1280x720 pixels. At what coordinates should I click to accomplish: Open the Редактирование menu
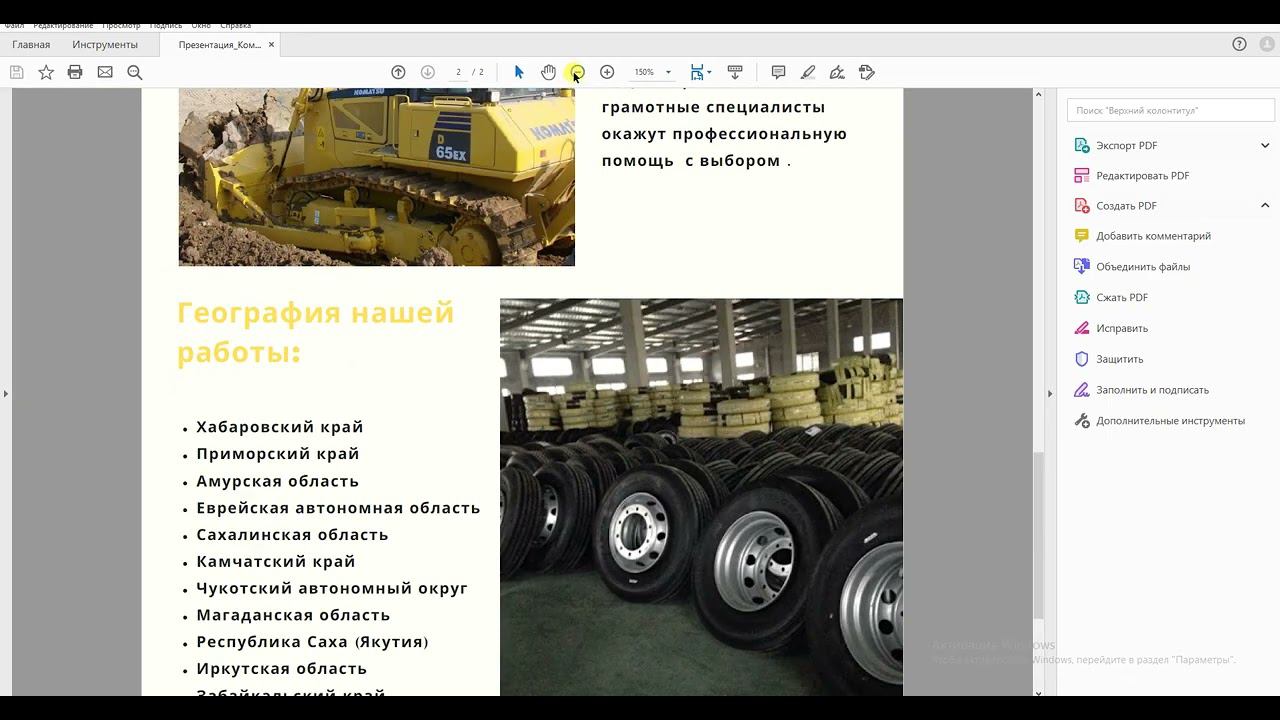(x=63, y=25)
